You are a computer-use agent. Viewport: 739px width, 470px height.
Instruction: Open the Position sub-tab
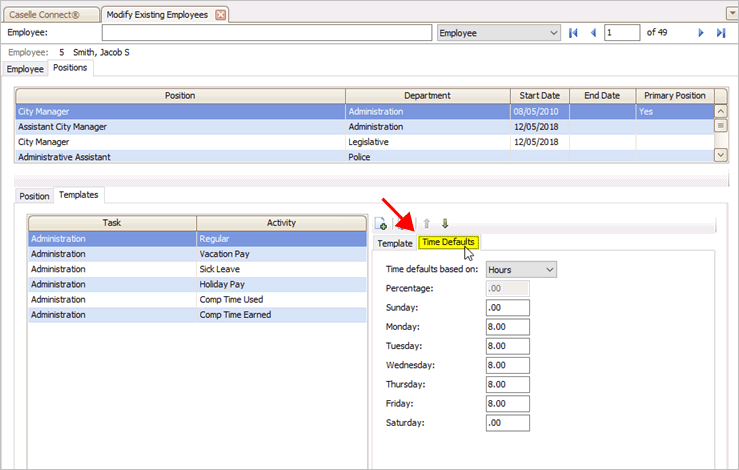coord(34,196)
